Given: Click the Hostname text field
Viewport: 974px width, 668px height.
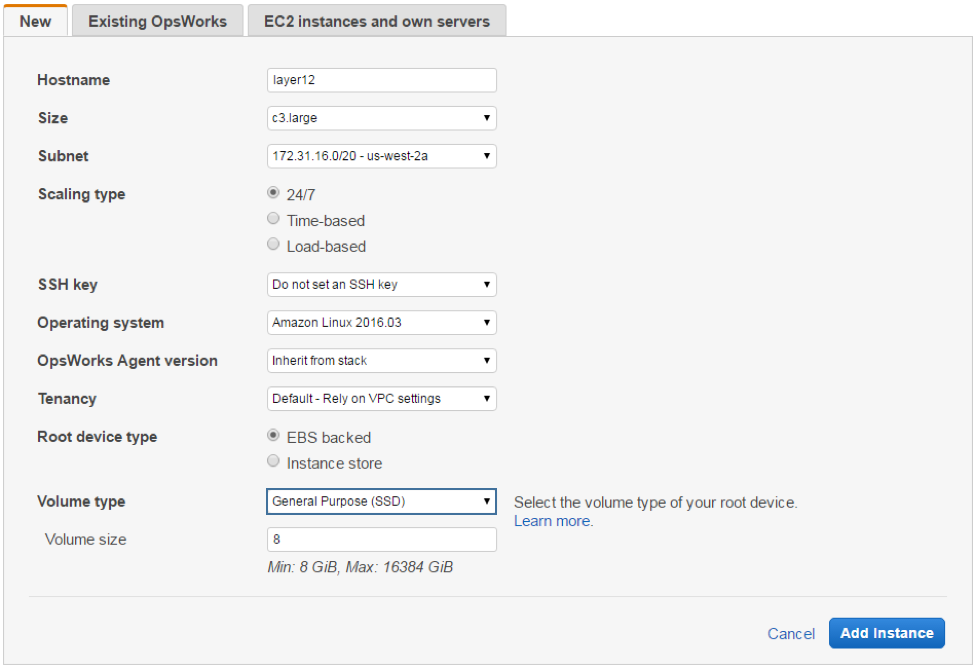Looking at the screenshot, I should coord(381,80).
